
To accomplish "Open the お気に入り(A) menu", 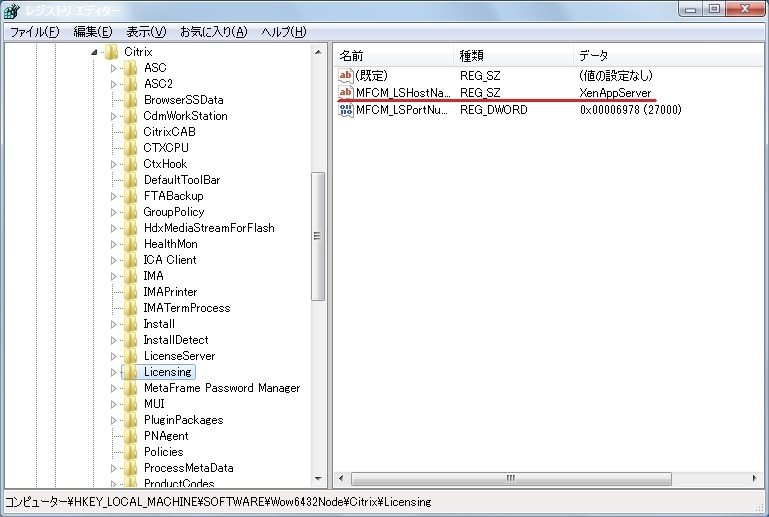I will (x=213, y=32).
